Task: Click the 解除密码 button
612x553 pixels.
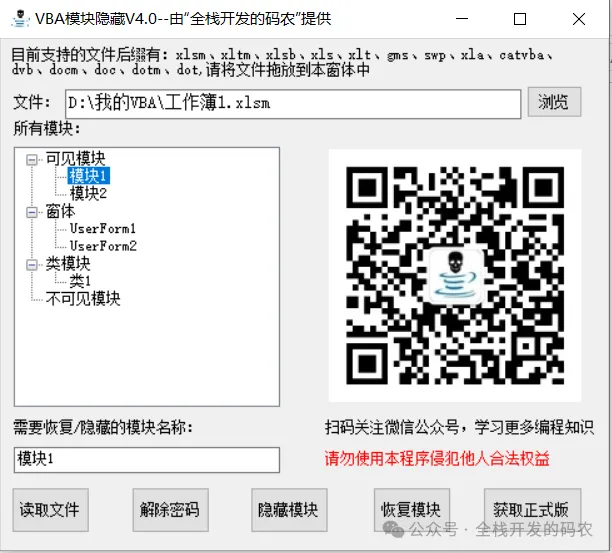Action: [170, 510]
